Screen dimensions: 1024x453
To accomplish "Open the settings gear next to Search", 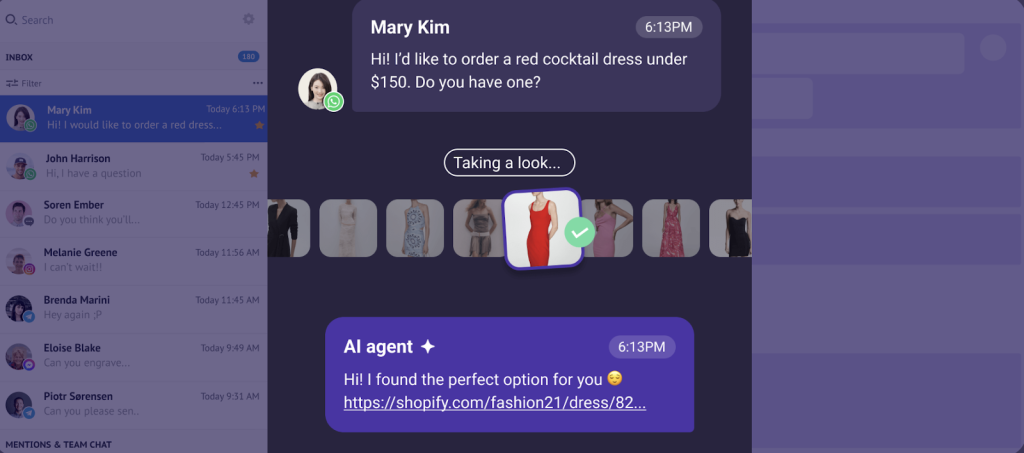I will coord(248,20).
